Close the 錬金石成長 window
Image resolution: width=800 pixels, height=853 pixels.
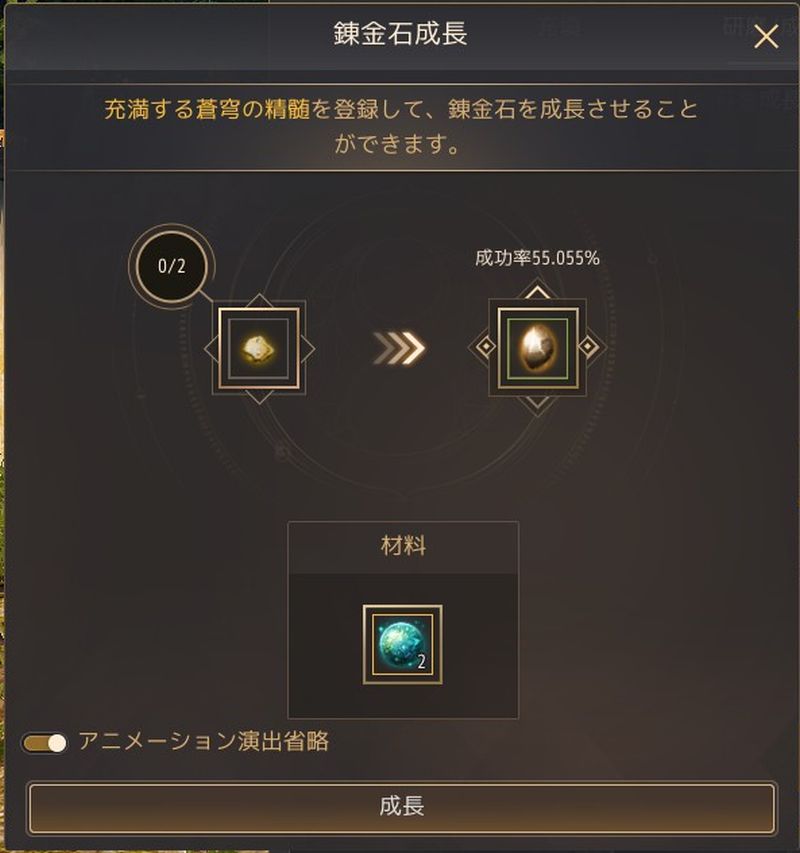pos(766,38)
